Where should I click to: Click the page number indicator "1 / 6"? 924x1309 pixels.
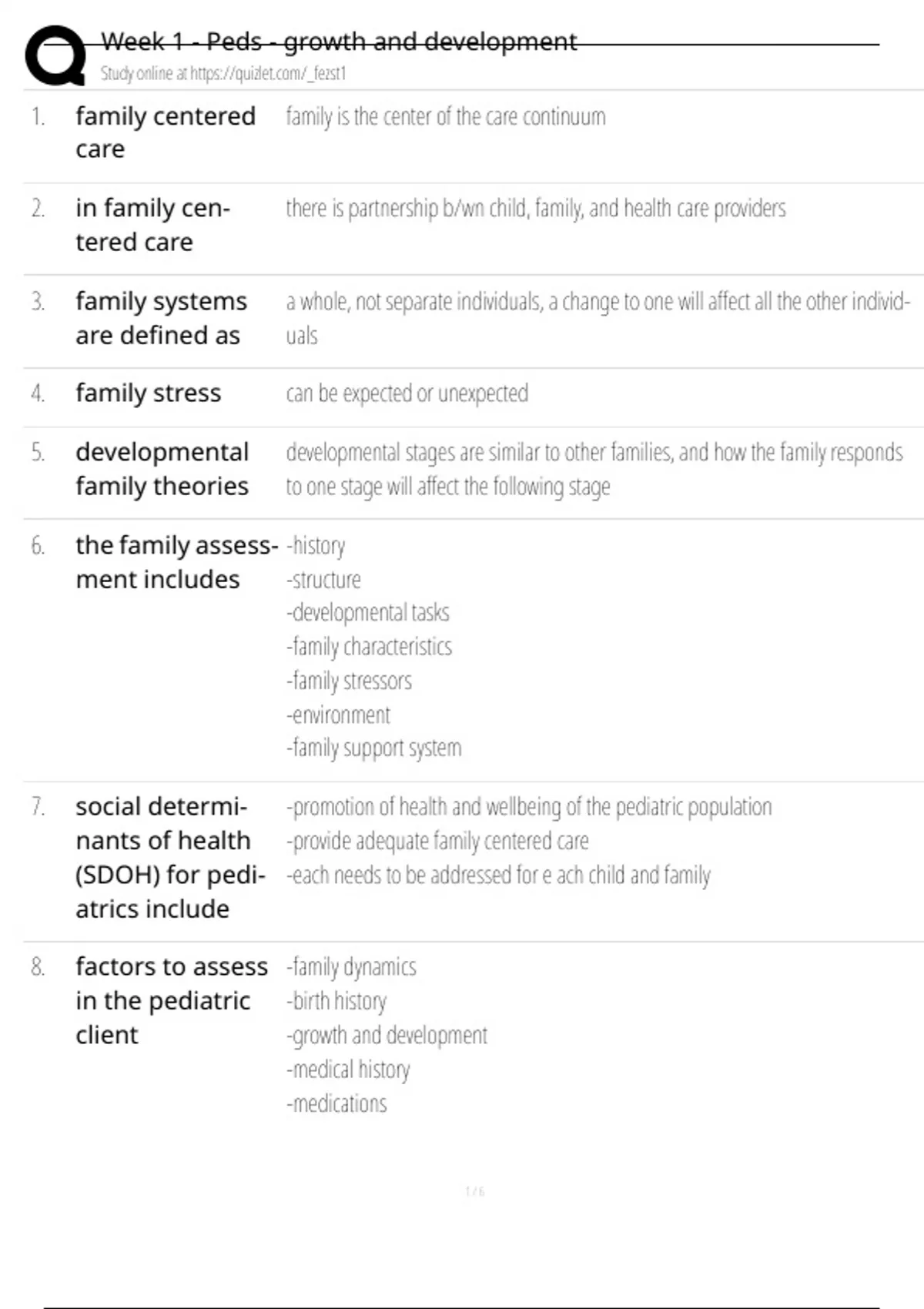pos(474,1191)
